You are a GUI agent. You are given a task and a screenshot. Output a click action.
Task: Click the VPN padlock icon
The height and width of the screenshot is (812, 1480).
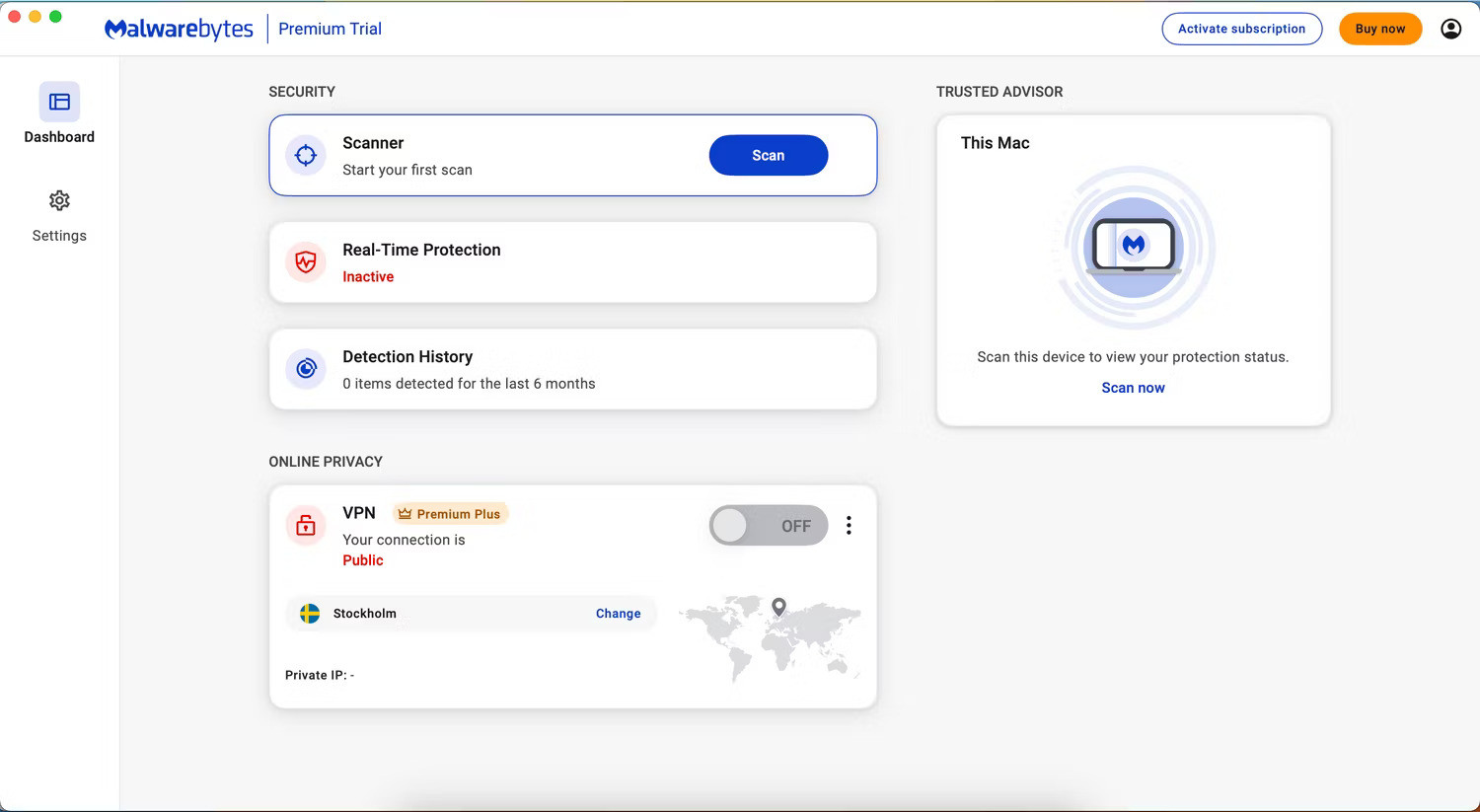[305, 525]
